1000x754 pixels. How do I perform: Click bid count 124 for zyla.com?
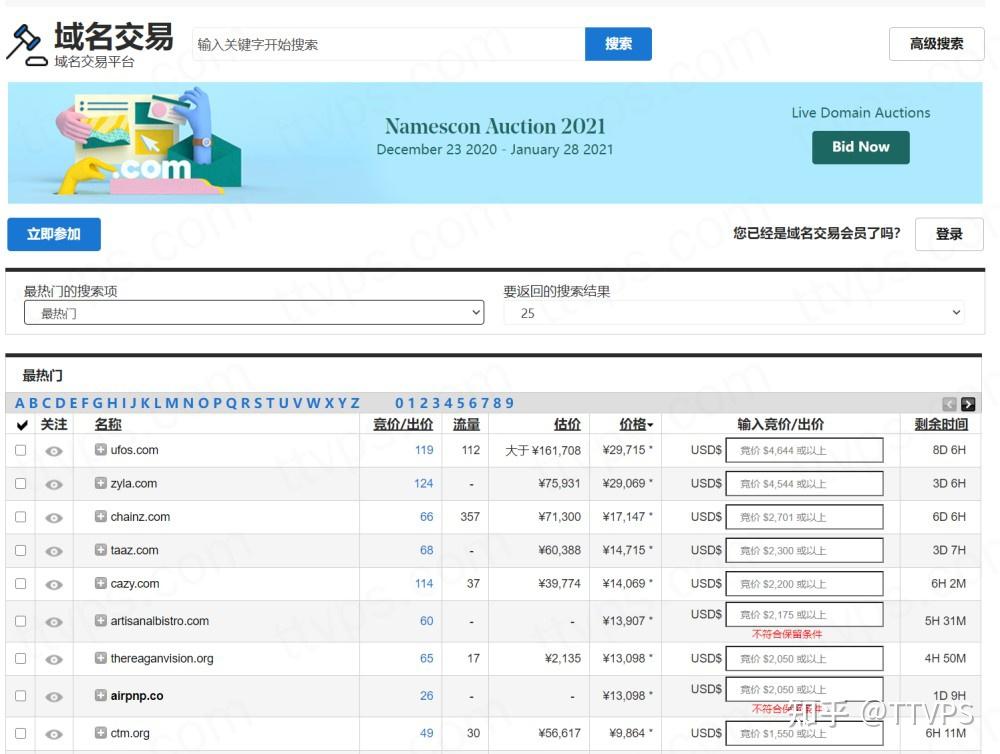click(423, 484)
